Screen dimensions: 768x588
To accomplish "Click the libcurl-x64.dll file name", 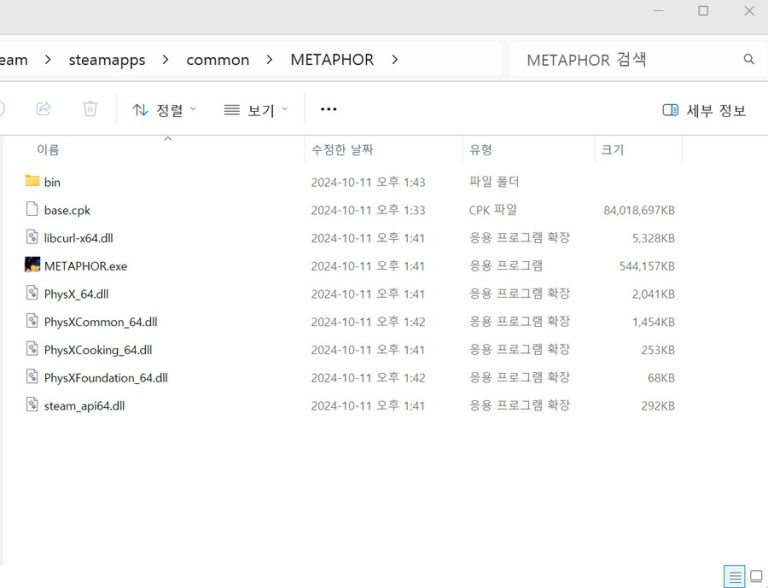I will tap(78, 238).
